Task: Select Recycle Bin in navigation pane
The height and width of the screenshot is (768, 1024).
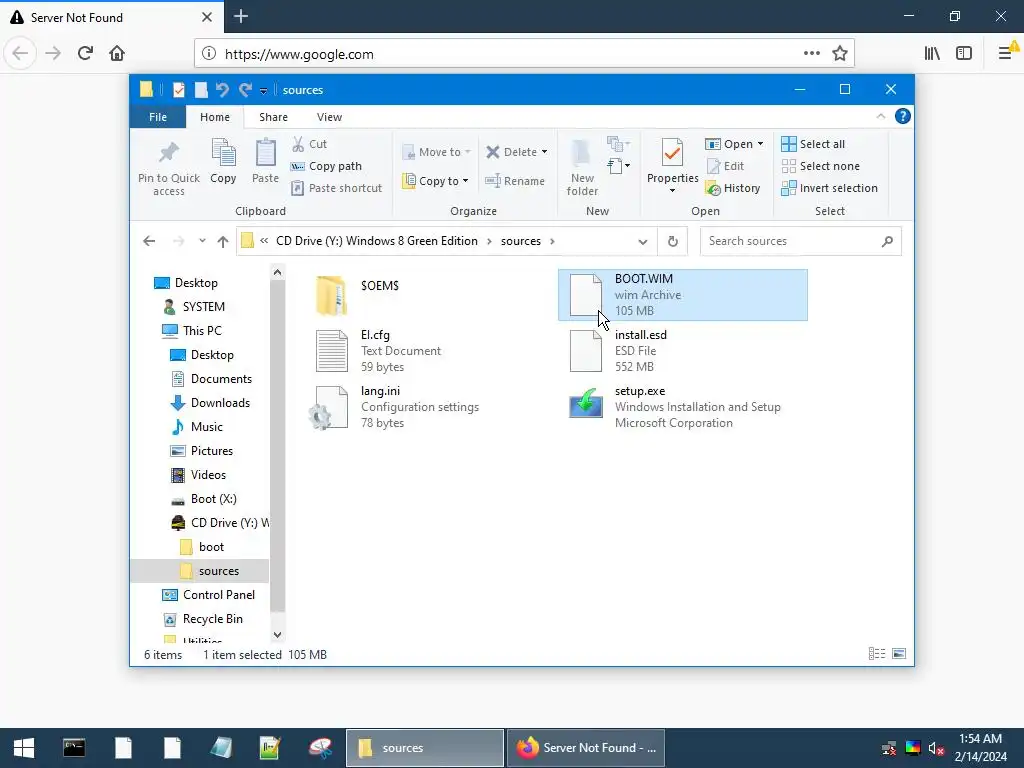Action: (212, 618)
